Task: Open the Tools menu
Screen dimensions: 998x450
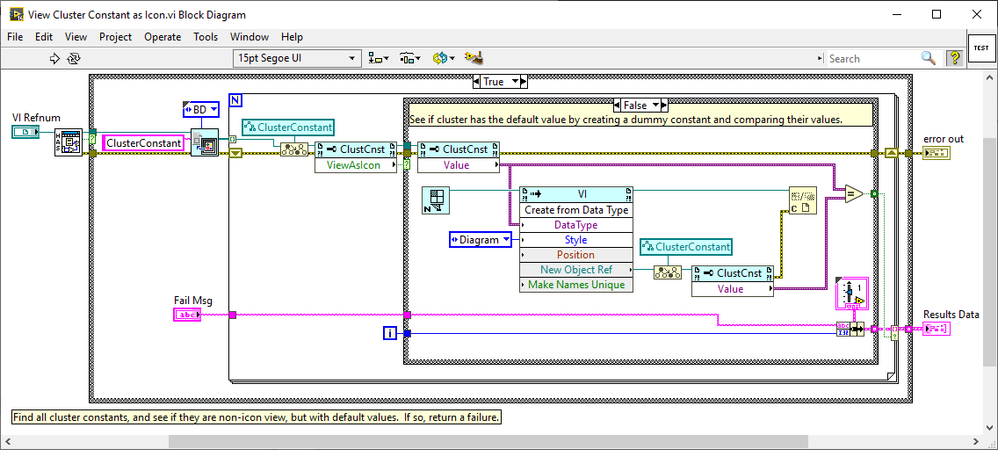Action: (205, 37)
